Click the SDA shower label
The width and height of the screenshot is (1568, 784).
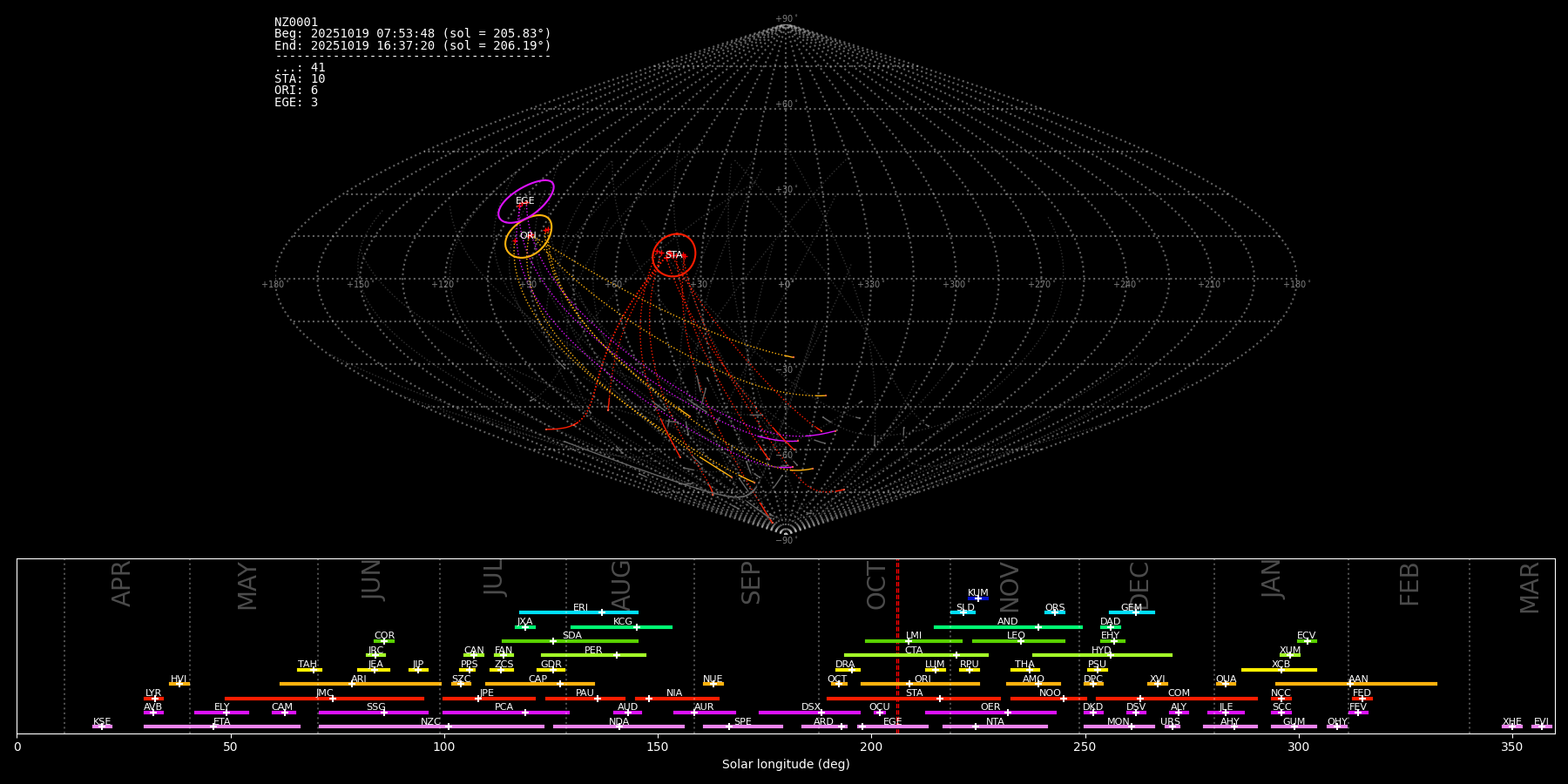tap(571, 636)
